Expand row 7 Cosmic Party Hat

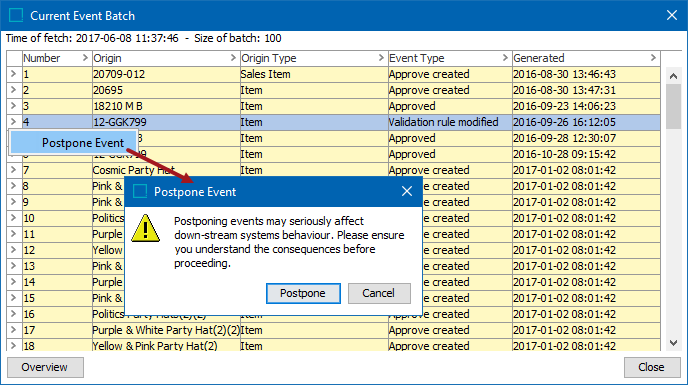pyautogui.click(x=14, y=170)
